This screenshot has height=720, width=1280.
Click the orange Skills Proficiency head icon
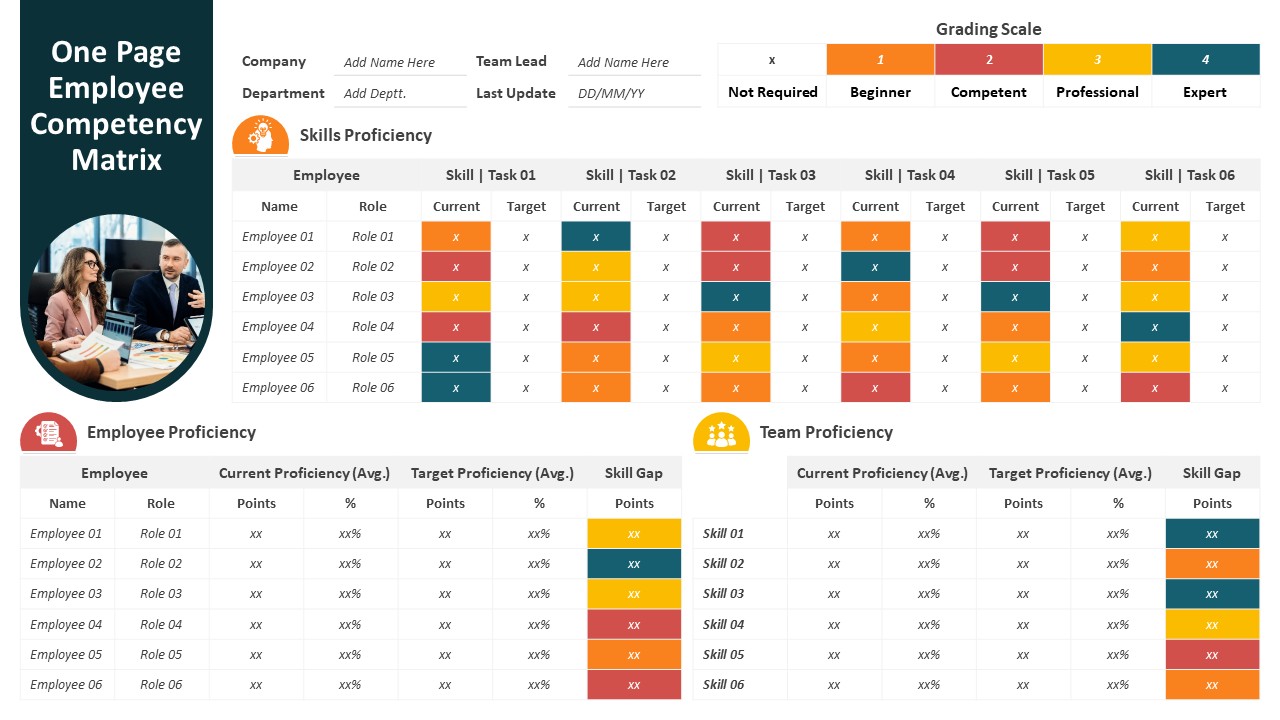tap(260, 137)
